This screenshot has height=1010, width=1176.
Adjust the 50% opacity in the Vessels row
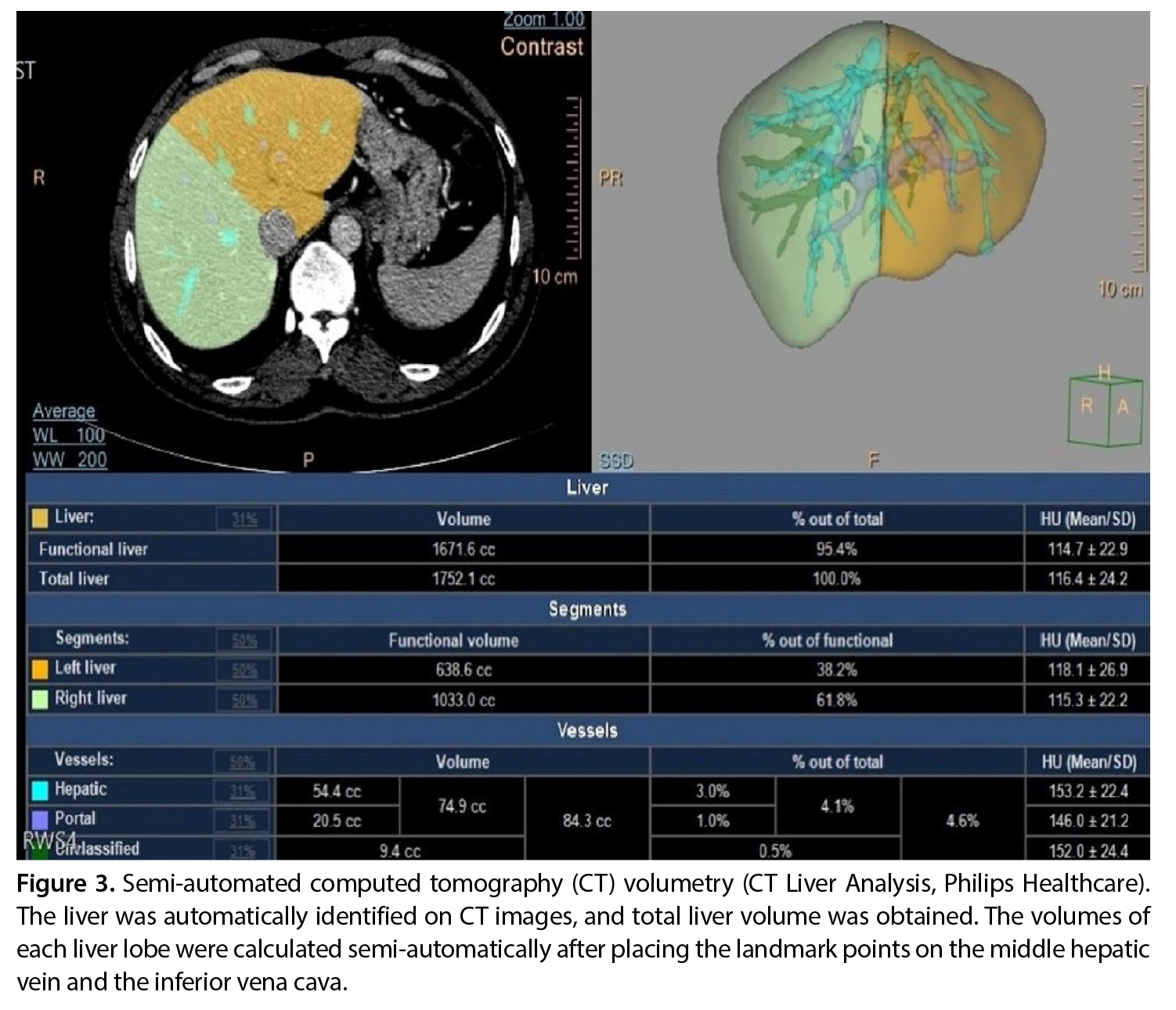pyautogui.click(x=243, y=762)
